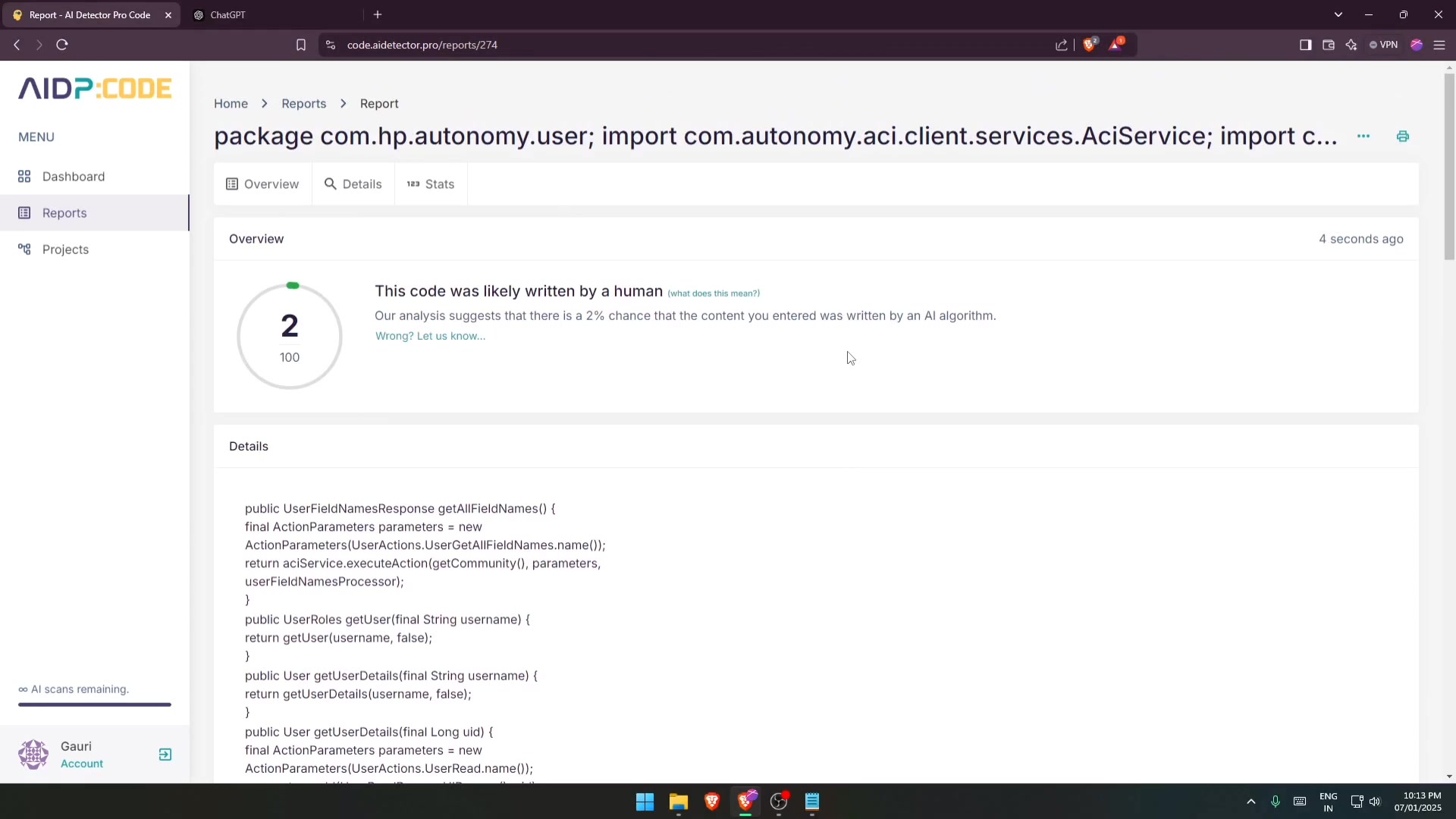Open Leo AI assistant icon
The width and height of the screenshot is (1456, 819).
pyautogui.click(x=1351, y=45)
